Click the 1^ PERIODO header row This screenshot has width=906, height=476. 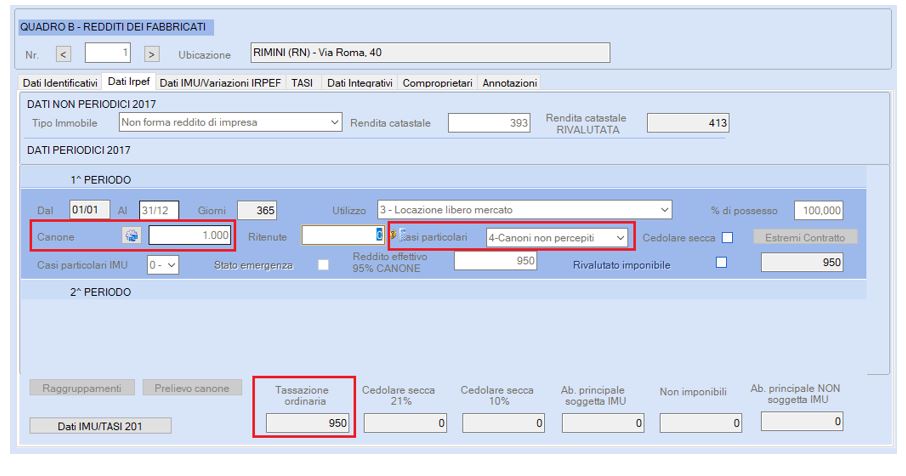tap(443, 180)
